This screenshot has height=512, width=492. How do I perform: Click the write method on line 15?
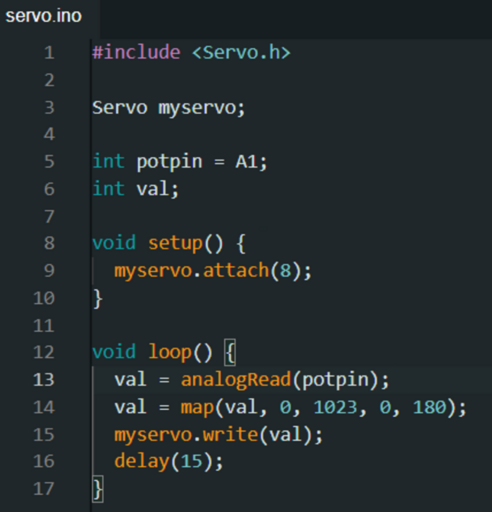tap(230, 435)
